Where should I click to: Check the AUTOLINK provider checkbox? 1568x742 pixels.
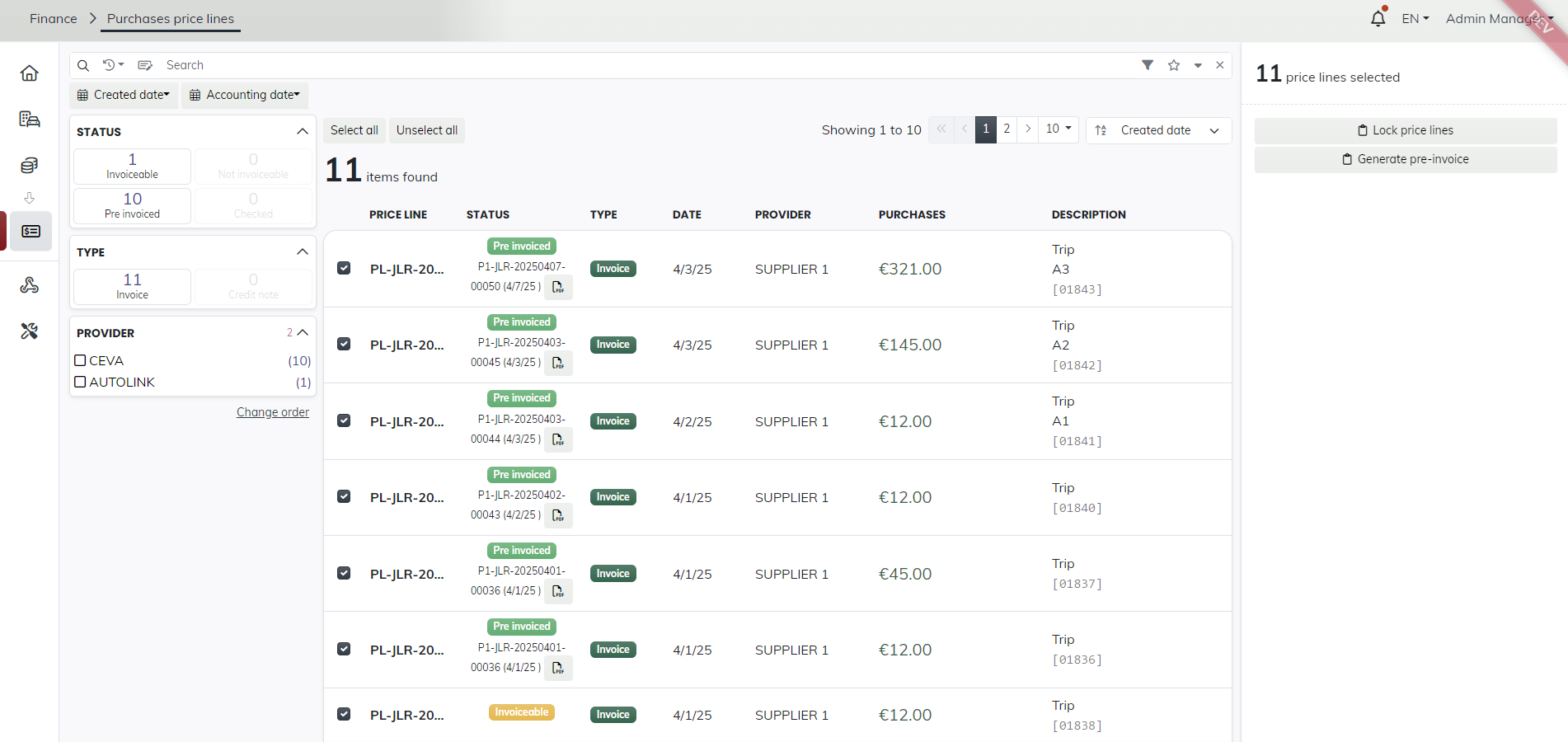tap(81, 382)
